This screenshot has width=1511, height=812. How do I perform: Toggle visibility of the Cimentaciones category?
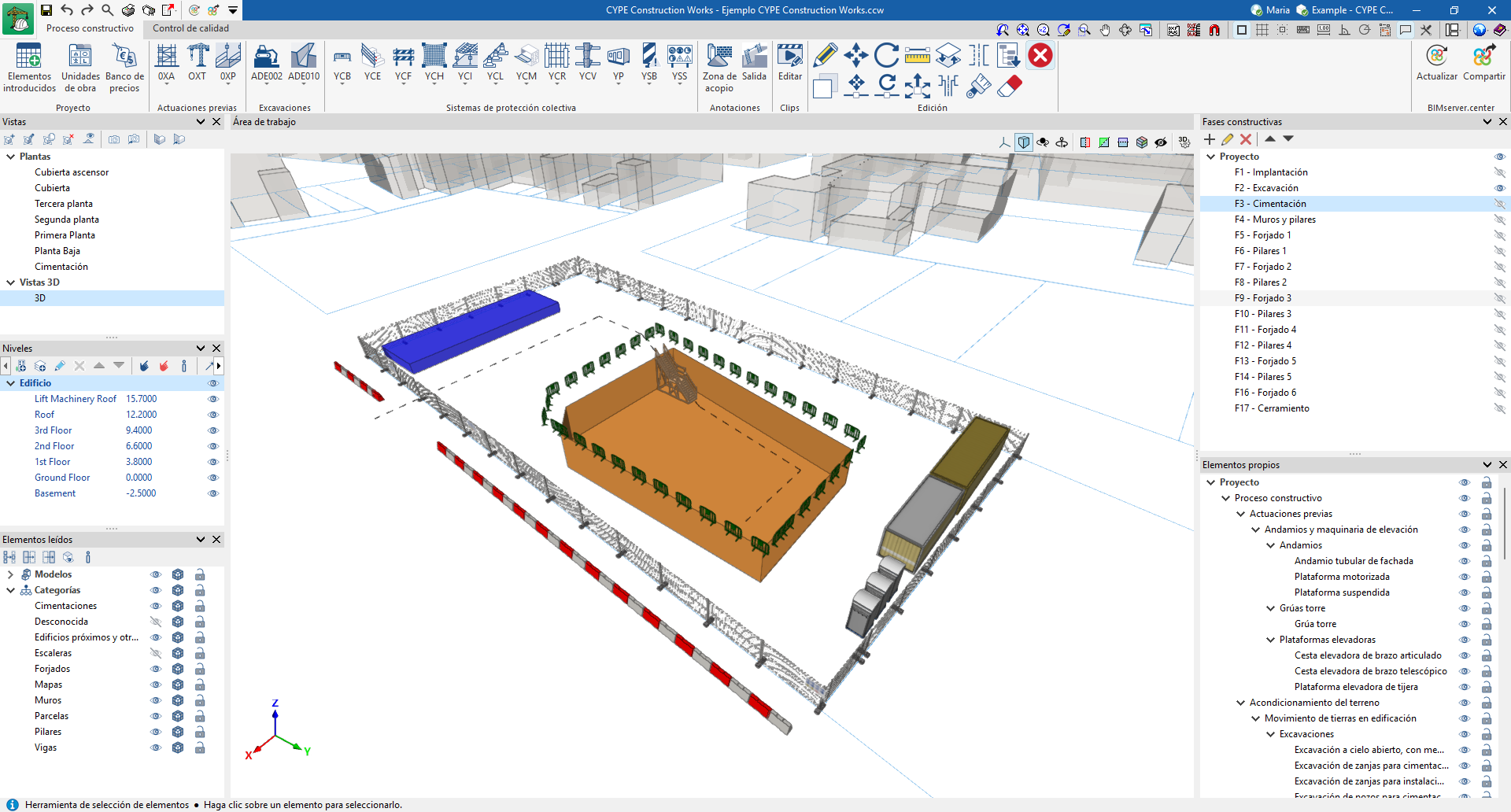pos(156,606)
